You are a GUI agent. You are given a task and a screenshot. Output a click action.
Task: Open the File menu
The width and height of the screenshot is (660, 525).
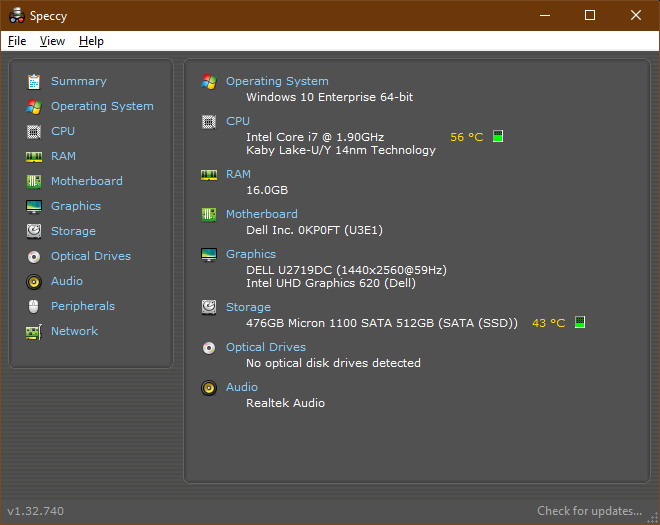click(x=17, y=41)
